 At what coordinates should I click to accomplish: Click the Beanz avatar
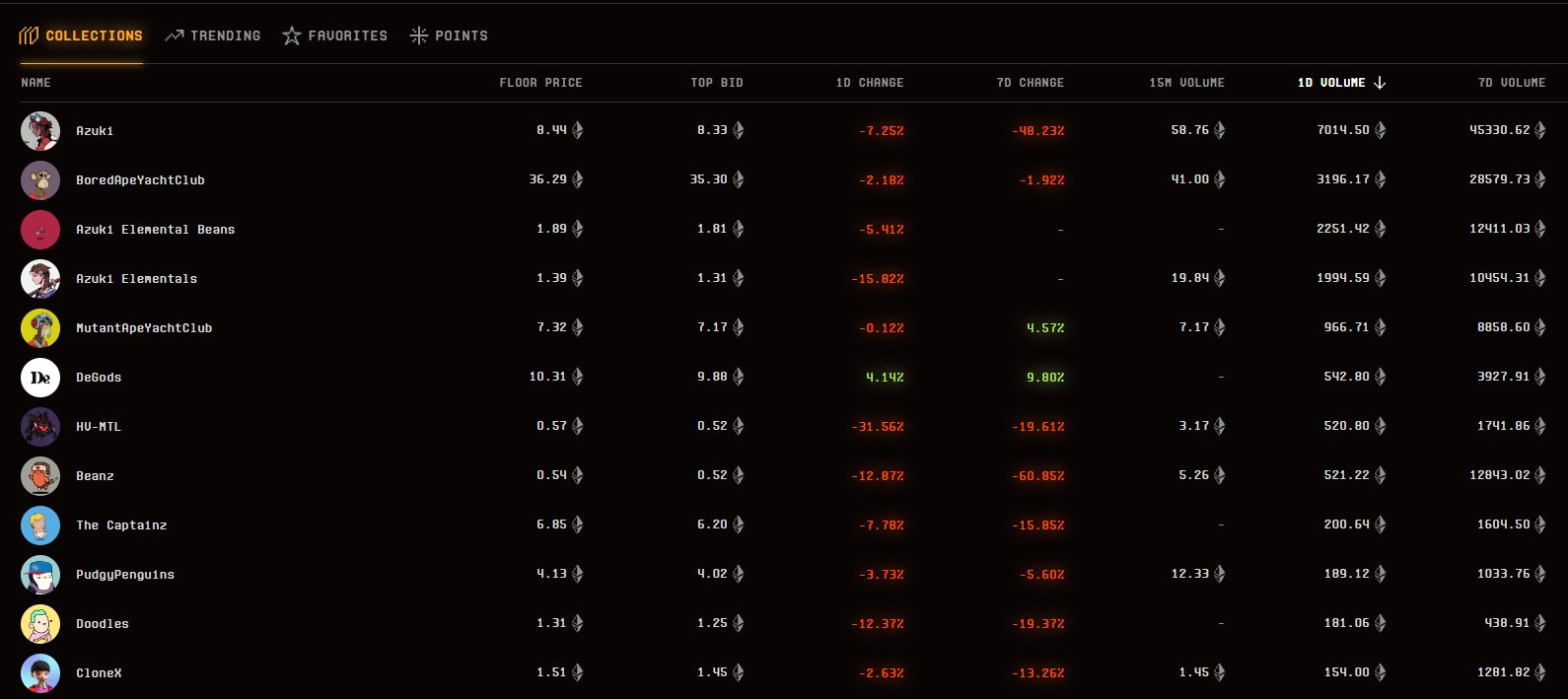[40, 476]
